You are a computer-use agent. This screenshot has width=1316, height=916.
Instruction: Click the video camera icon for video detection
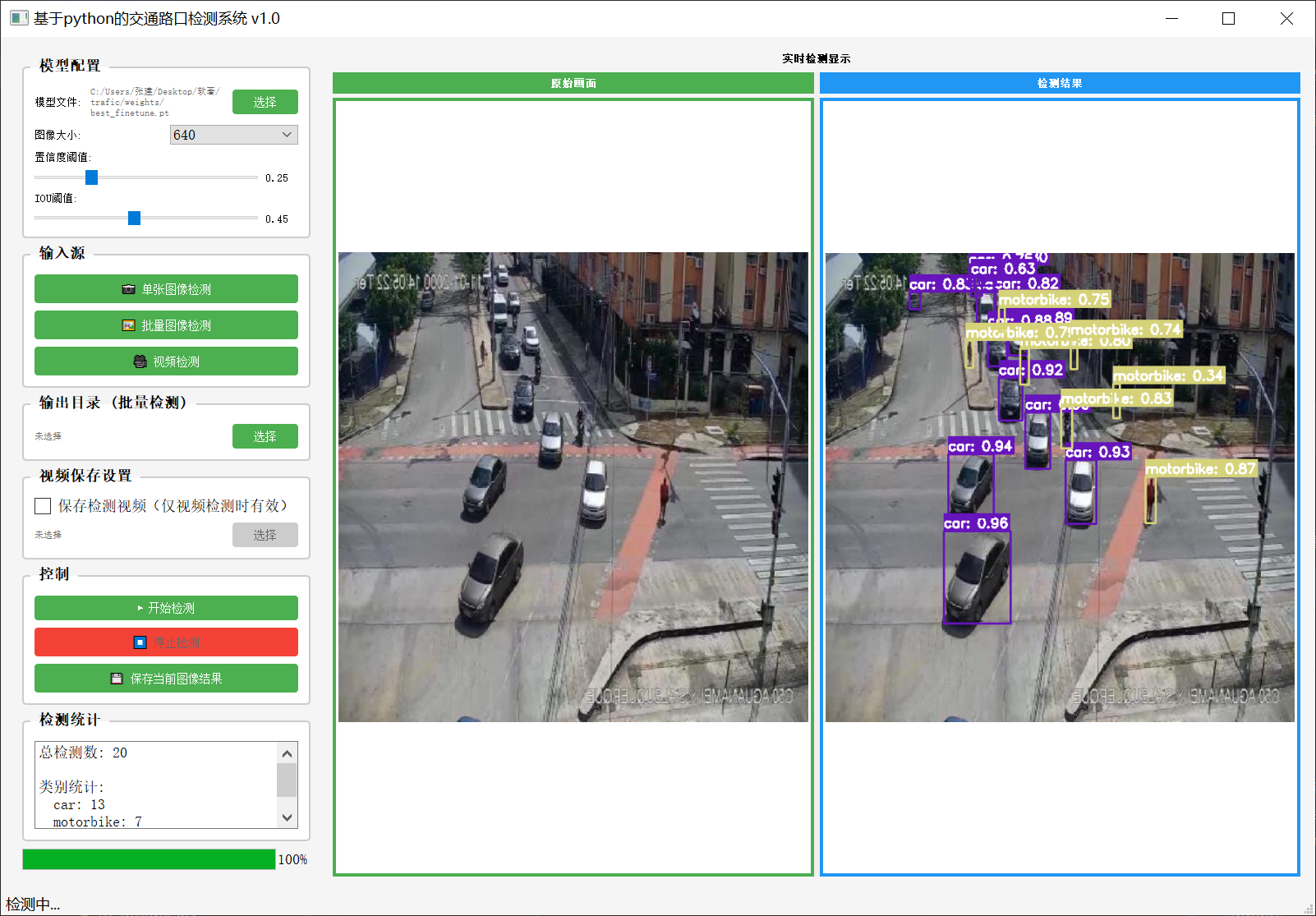(140, 361)
